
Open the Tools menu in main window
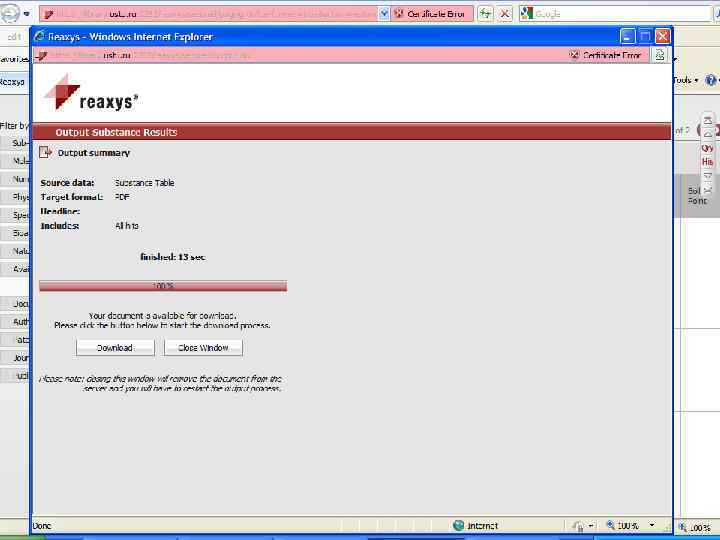point(686,80)
